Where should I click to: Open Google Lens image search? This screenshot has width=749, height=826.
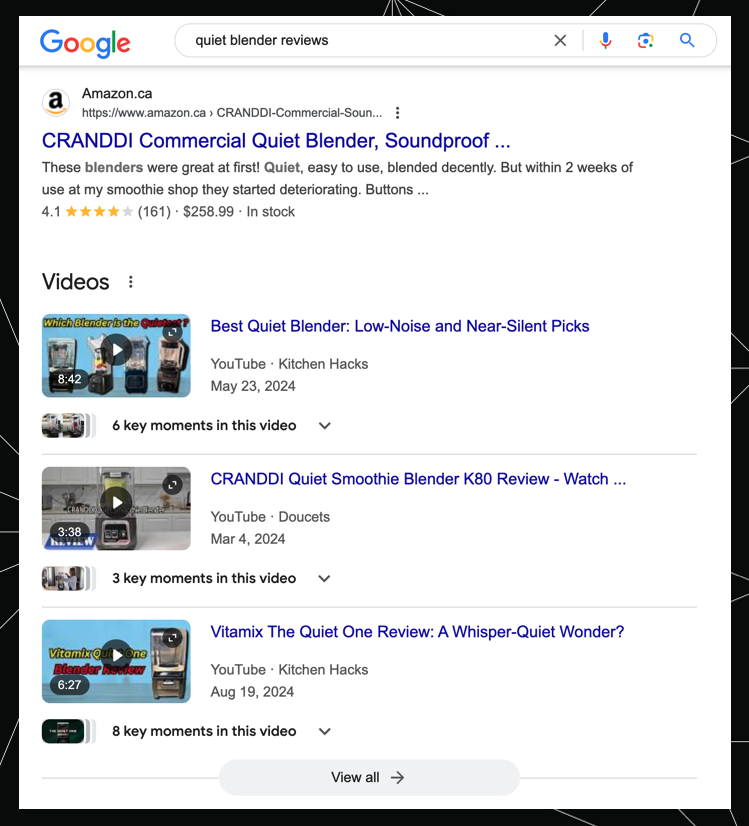pyautogui.click(x=645, y=41)
